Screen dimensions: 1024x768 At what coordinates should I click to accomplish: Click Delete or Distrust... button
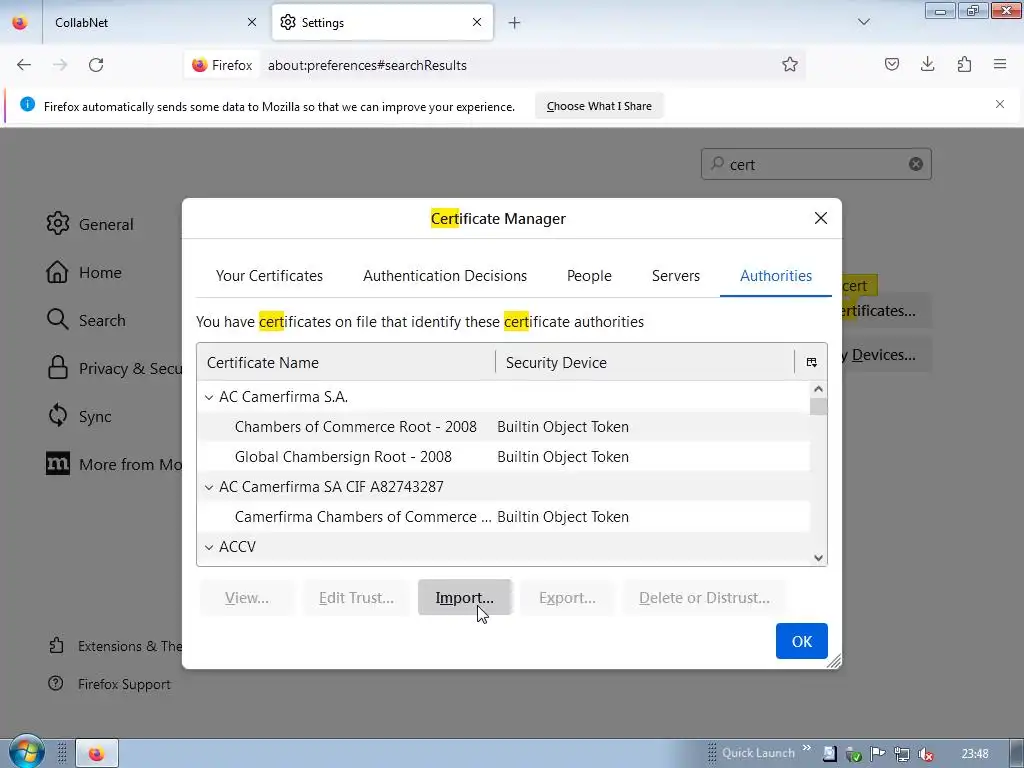(704, 598)
